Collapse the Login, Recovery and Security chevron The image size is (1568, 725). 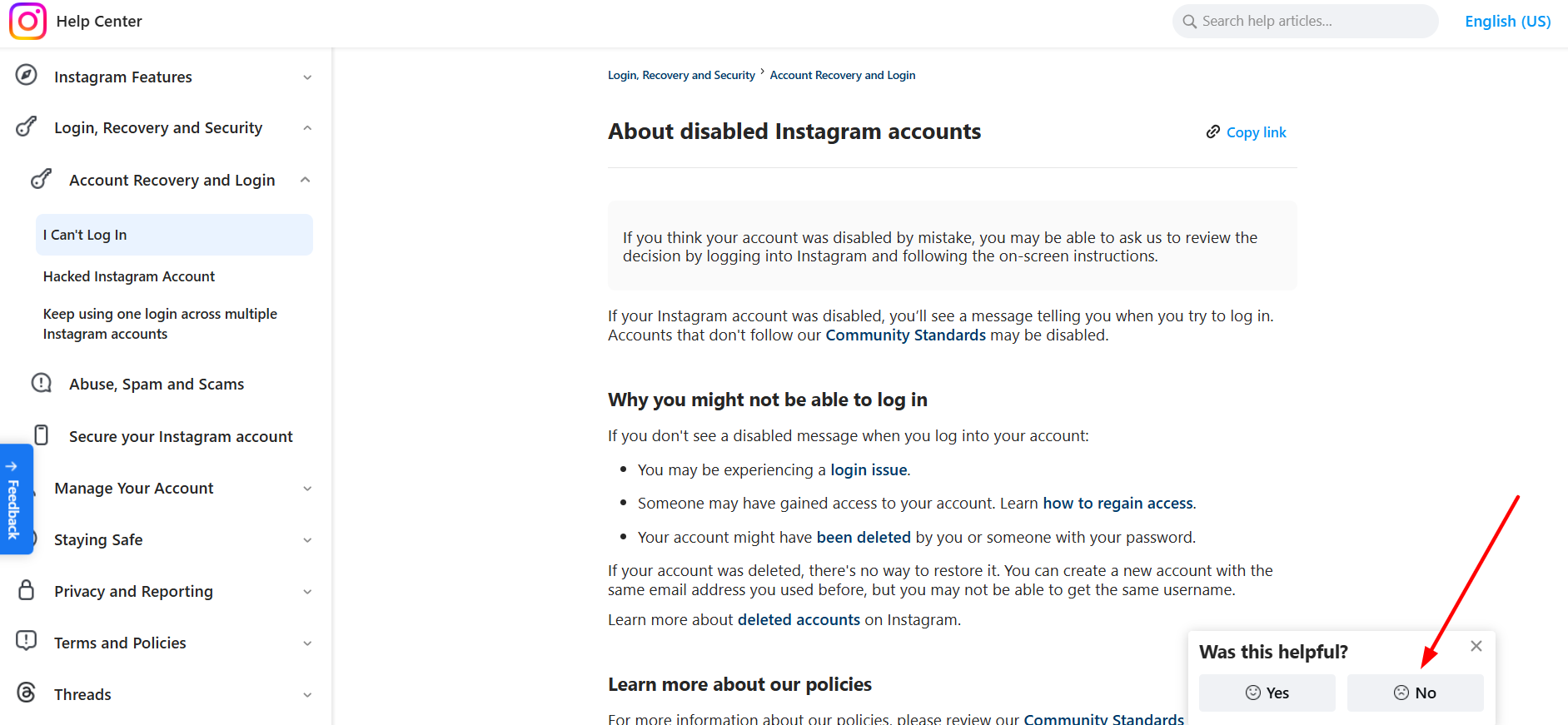pos(307,128)
